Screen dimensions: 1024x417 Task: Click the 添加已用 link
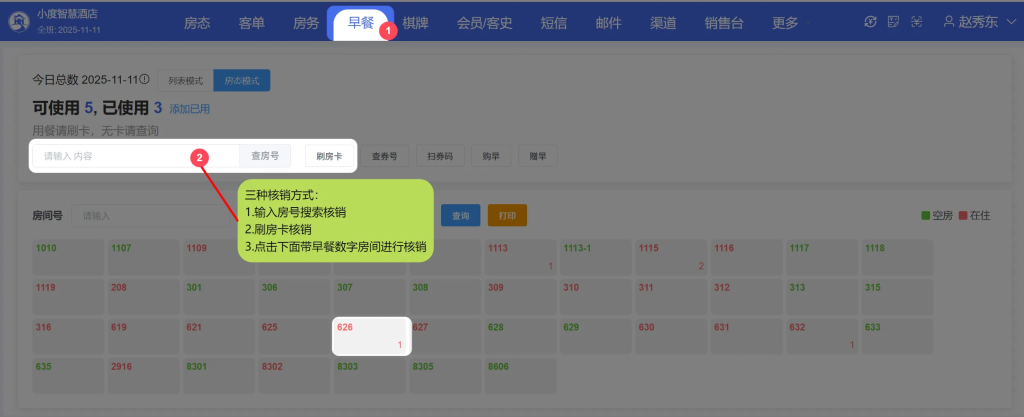click(189, 109)
